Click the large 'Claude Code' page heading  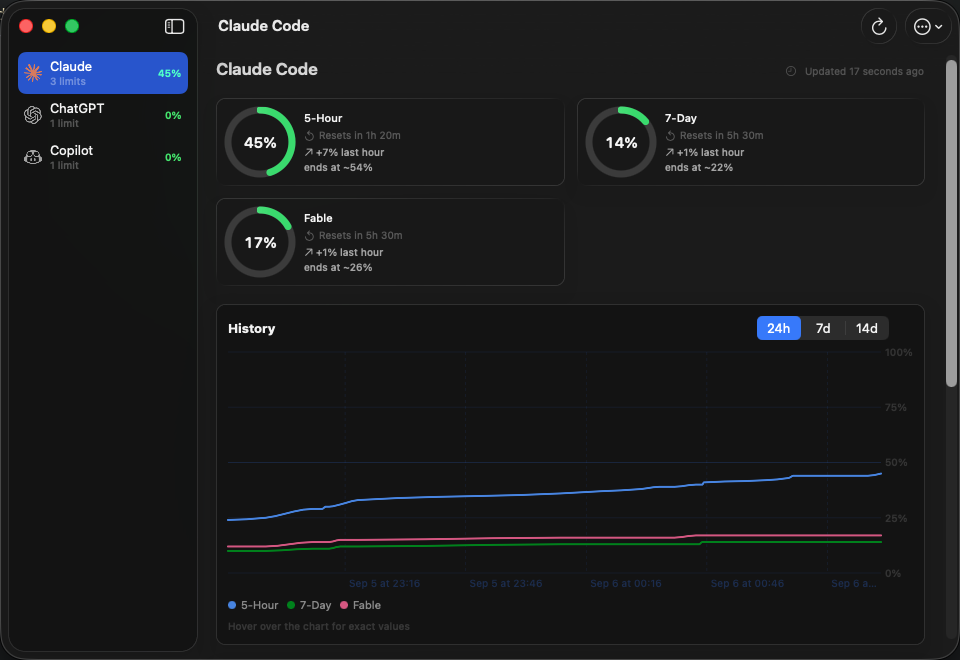(x=267, y=69)
